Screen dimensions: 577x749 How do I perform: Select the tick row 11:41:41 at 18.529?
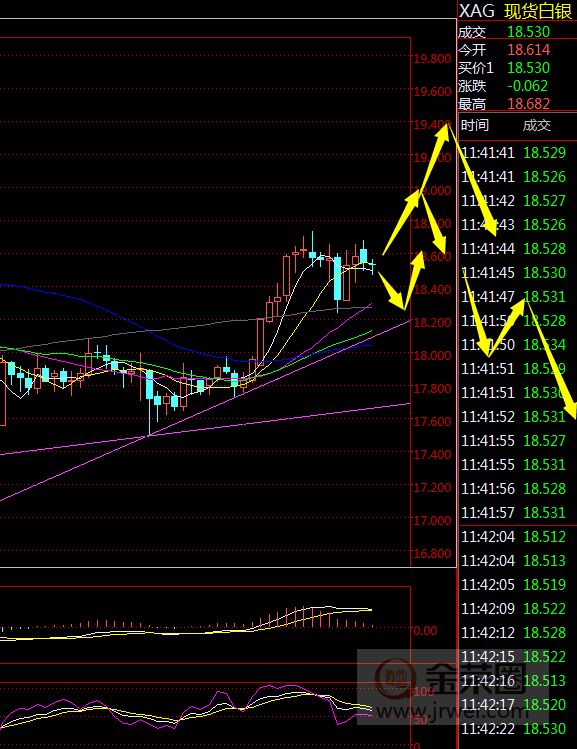(x=513, y=153)
